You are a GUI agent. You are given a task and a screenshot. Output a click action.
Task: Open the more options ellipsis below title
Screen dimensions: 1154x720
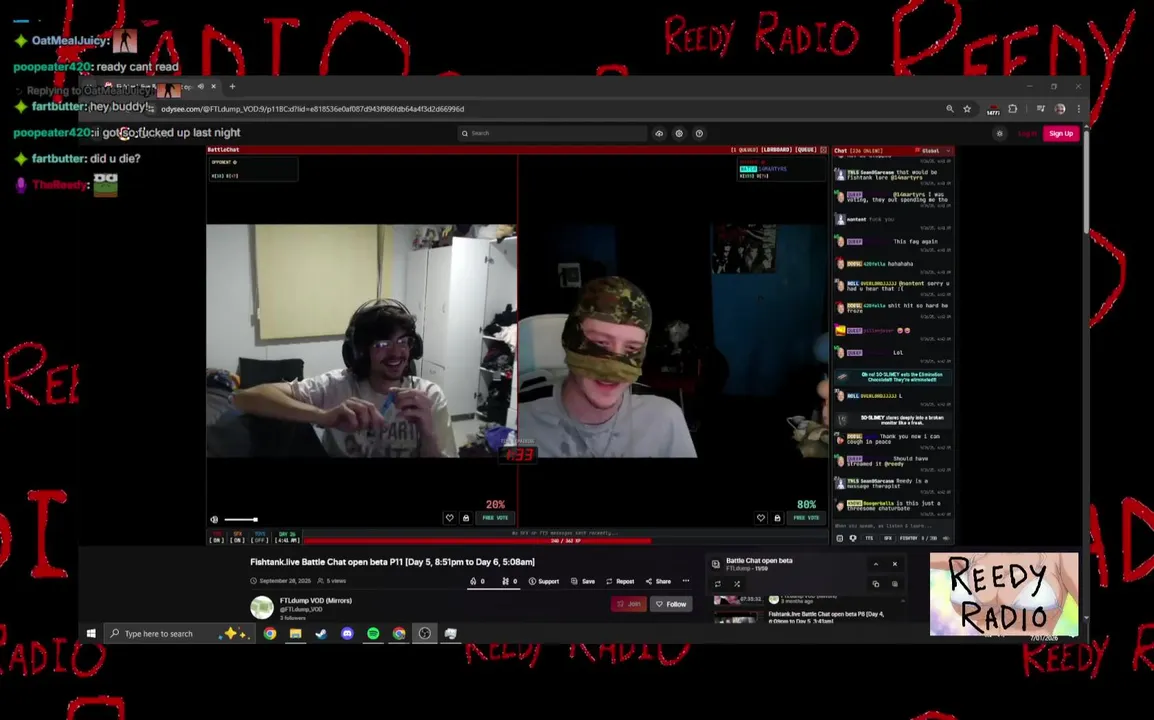tap(686, 581)
